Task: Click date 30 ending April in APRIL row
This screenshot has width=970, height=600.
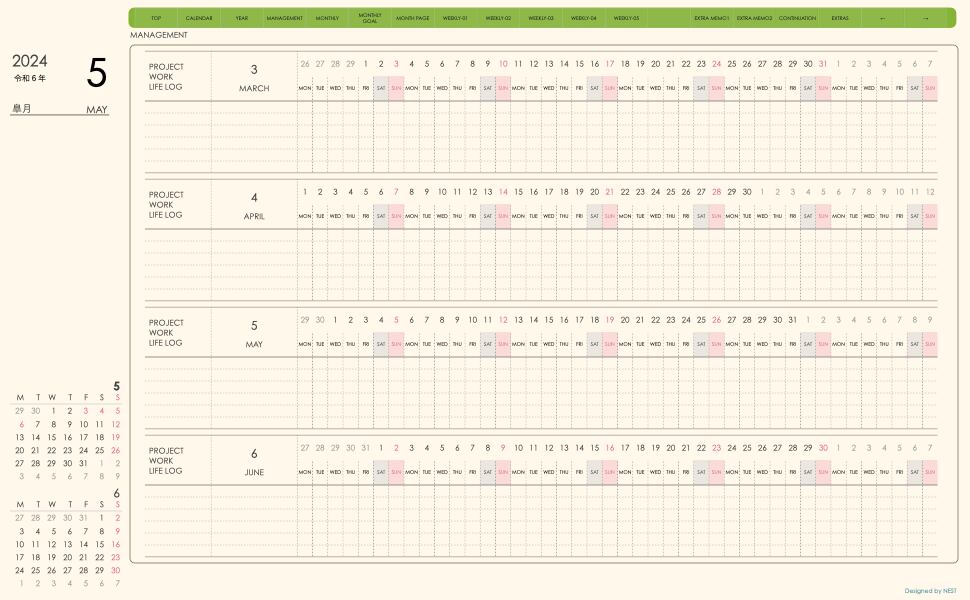Action: coord(747,192)
